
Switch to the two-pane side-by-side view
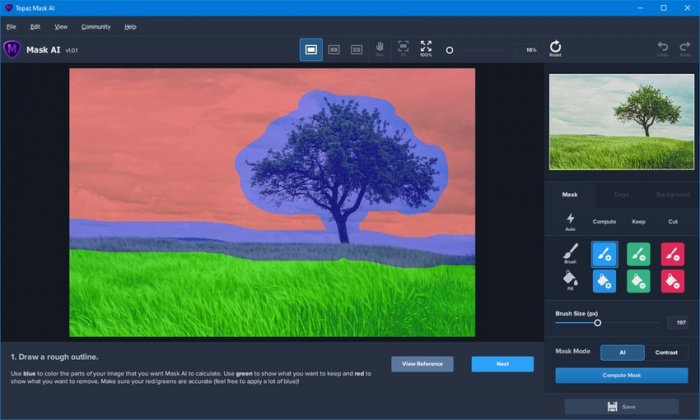pos(334,50)
